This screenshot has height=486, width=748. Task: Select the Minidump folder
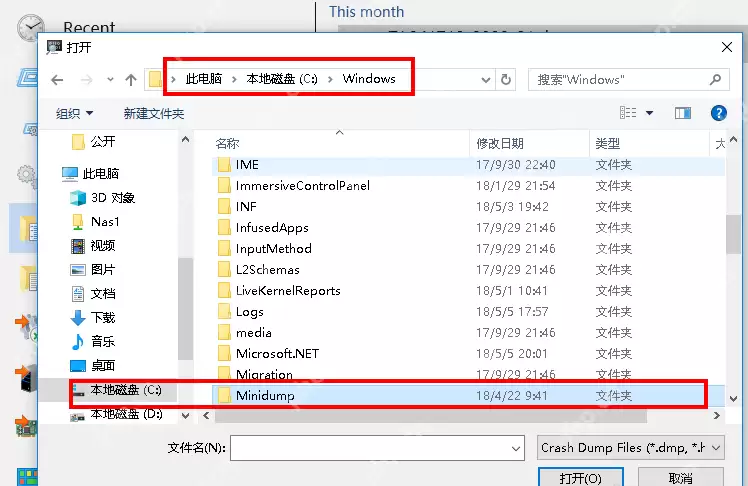(x=458, y=395)
